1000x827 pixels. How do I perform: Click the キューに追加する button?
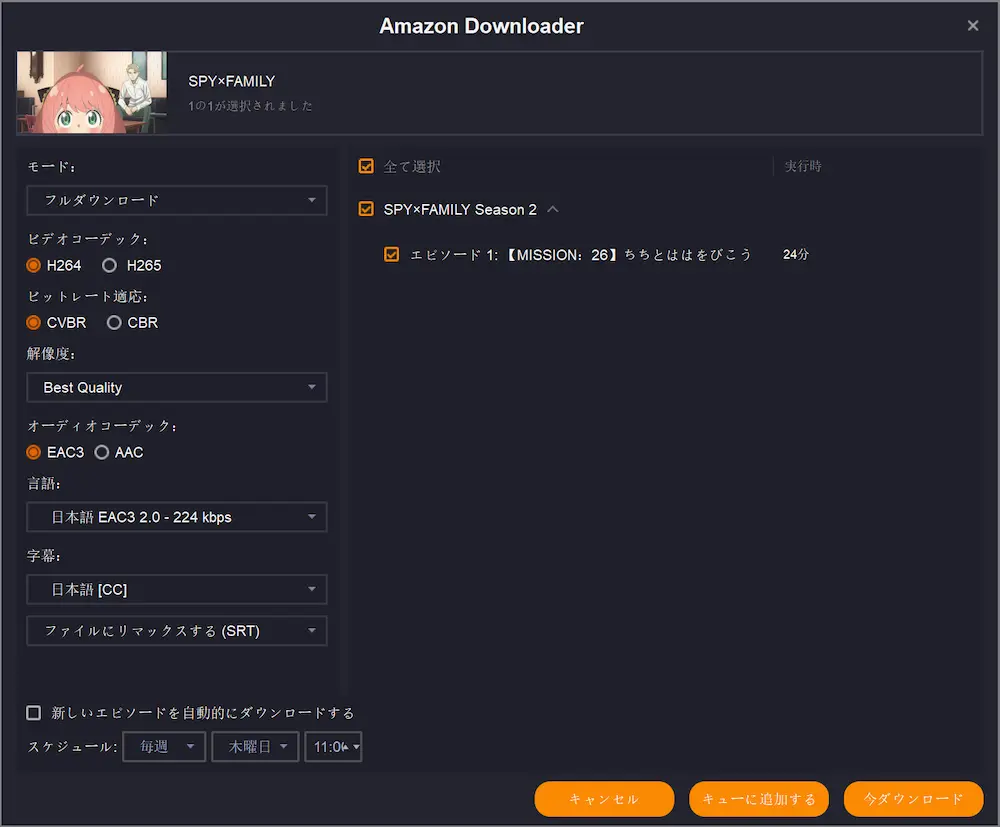759,799
